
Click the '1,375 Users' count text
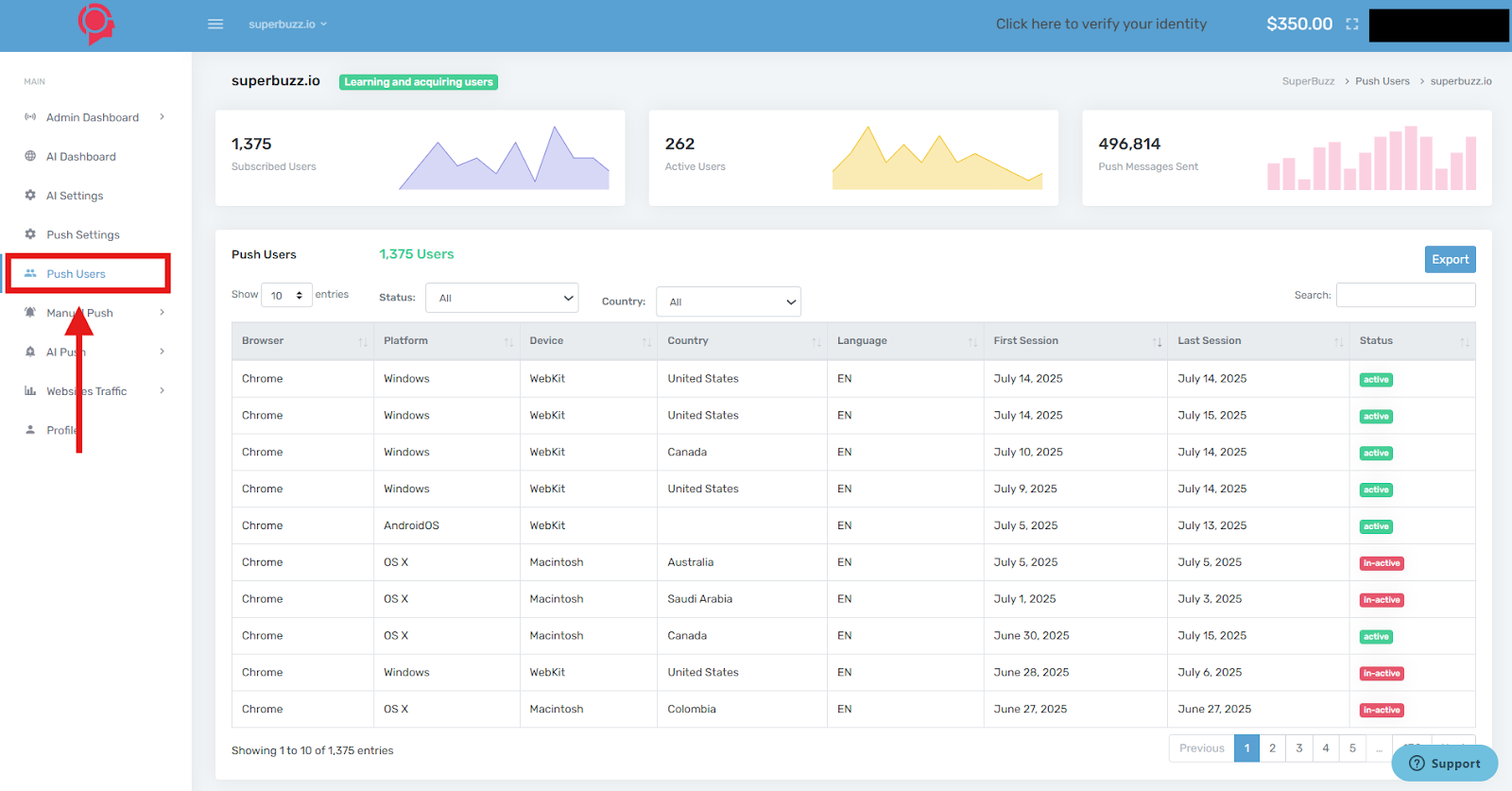coord(416,254)
